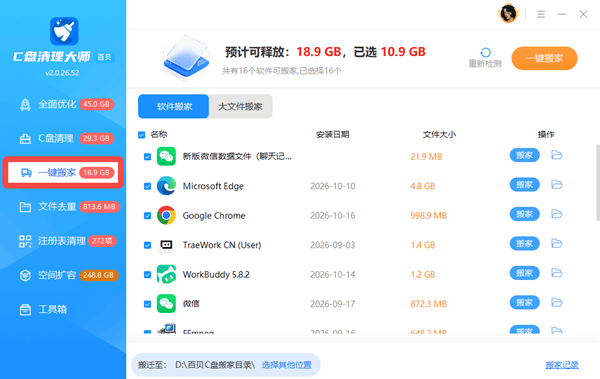
Task: Uncheck the TraeWork CN checkbox
Action: [x=147, y=245]
